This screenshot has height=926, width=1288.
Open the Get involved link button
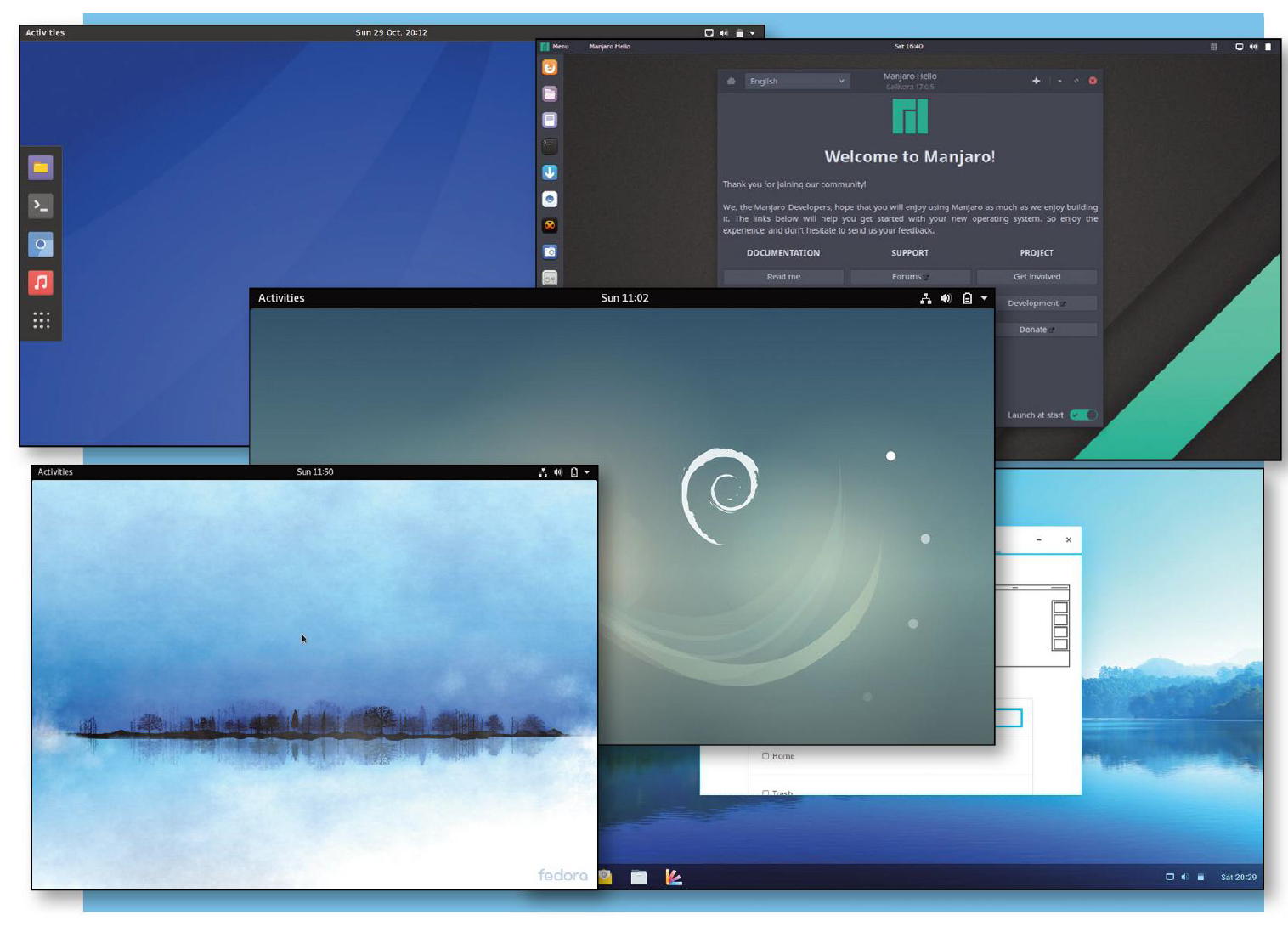click(1037, 277)
